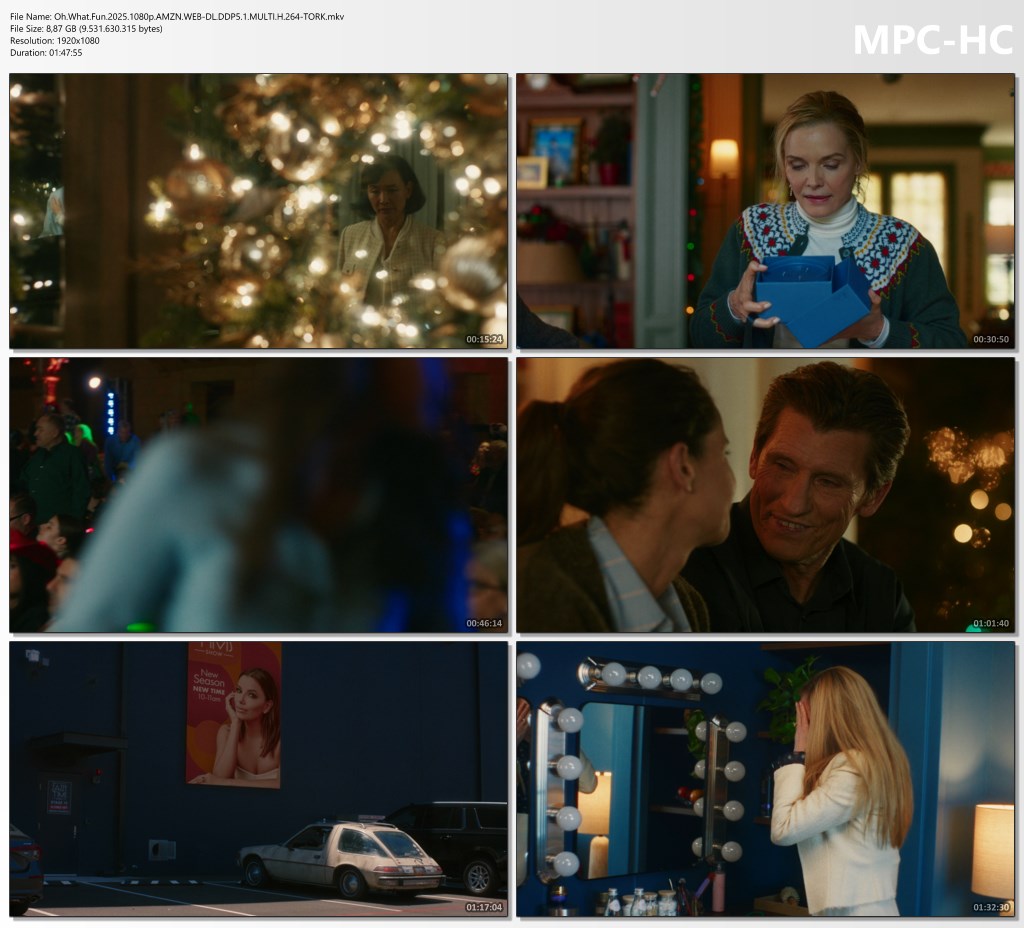Click the 01:01:40 timestamp label

991,623
